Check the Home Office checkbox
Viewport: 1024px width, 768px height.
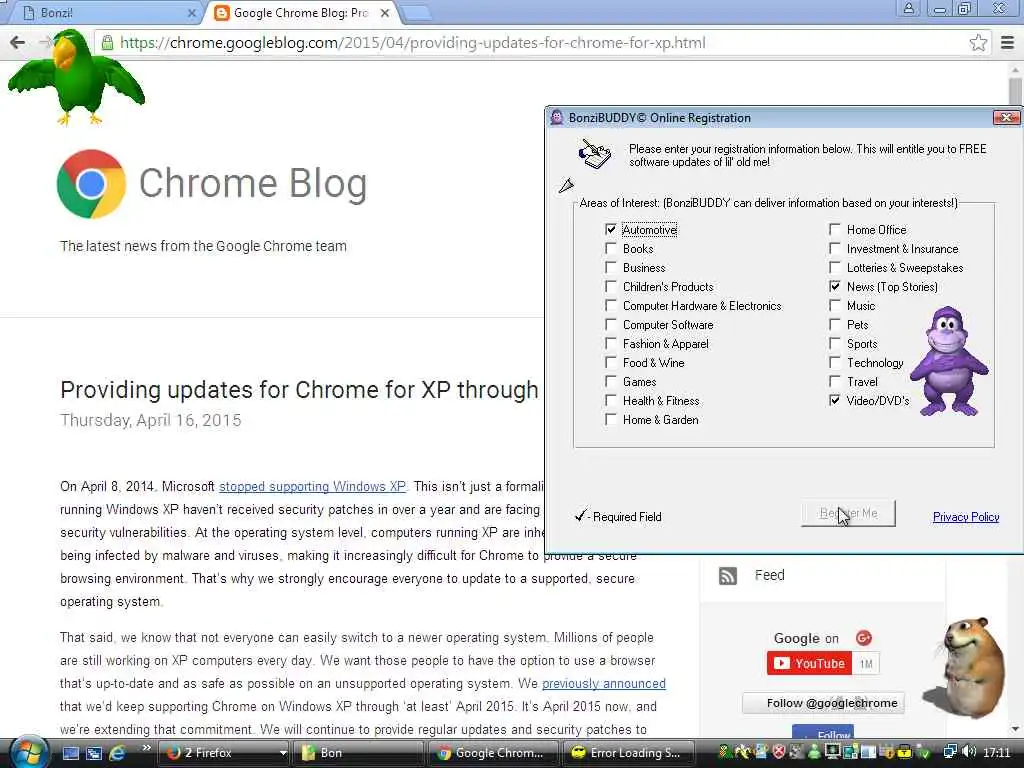click(835, 230)
